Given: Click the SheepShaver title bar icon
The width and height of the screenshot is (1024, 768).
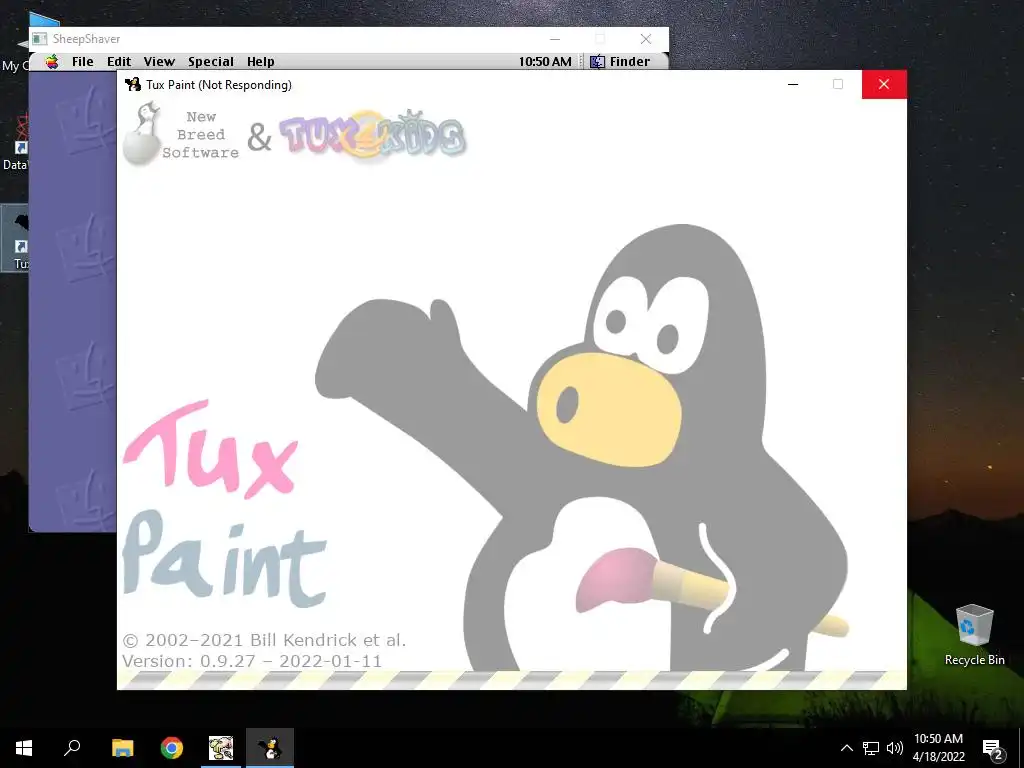Looking at the screenshot, I should 40,39.
